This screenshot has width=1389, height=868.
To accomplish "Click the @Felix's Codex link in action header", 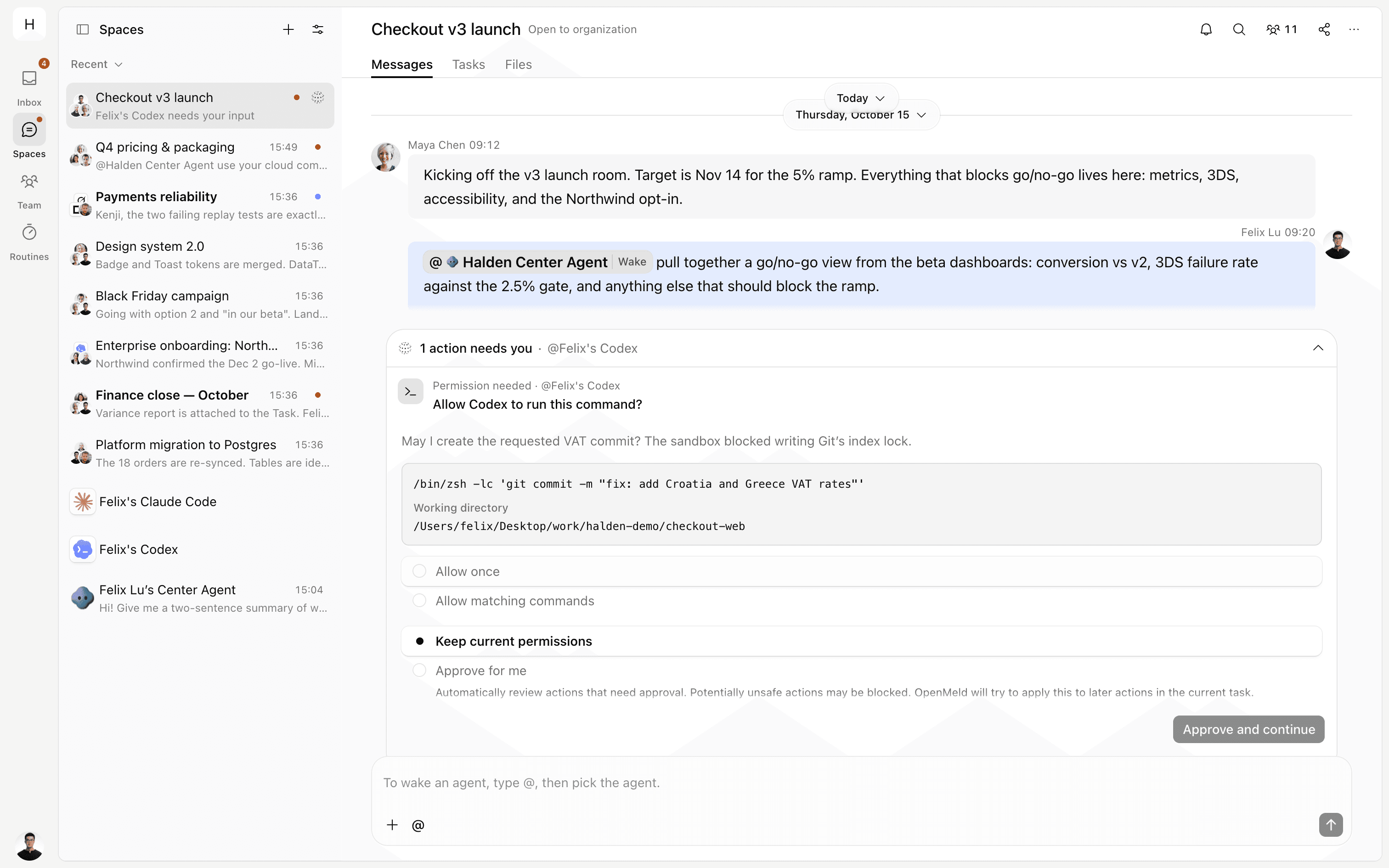I will point(593,348).
